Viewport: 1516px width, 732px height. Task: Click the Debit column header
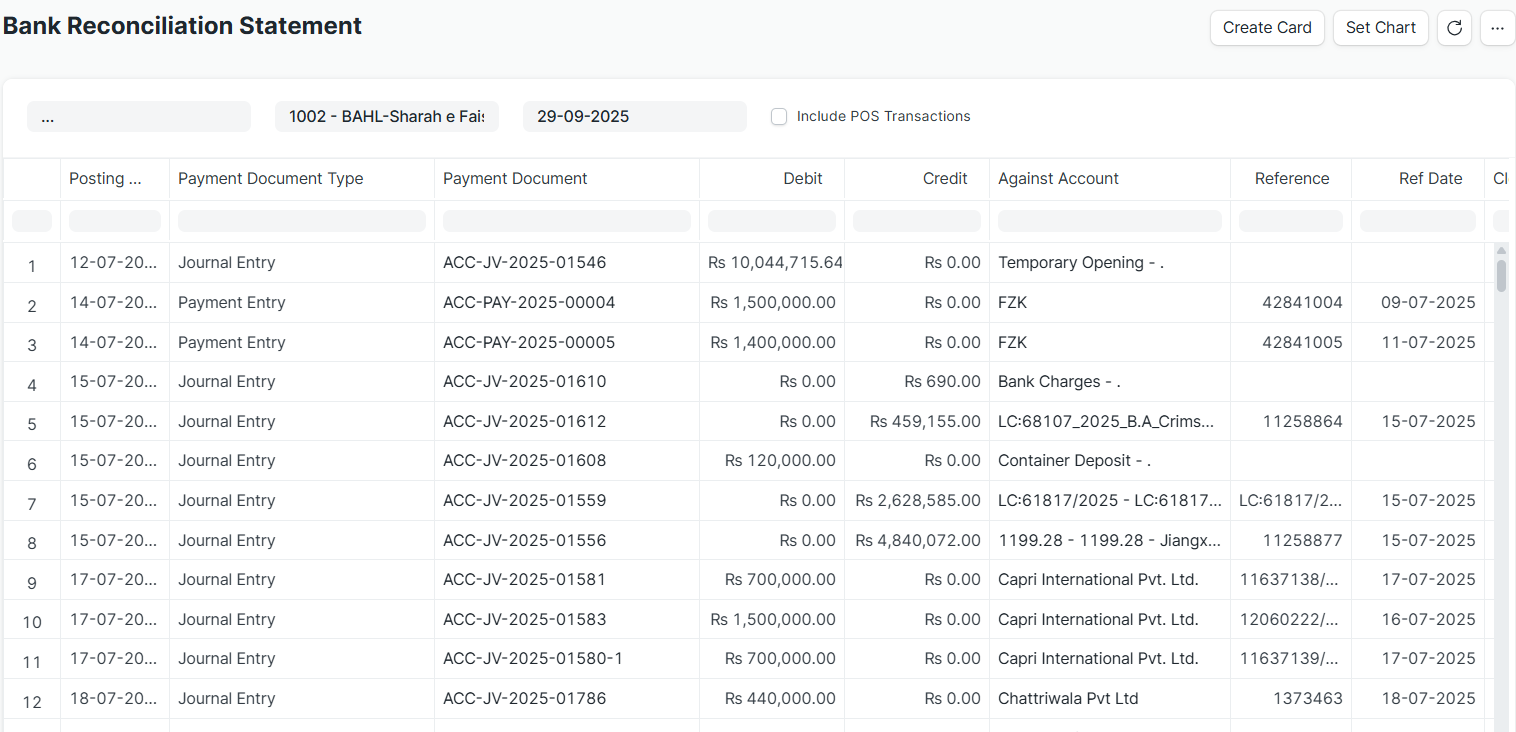point(772,179)
